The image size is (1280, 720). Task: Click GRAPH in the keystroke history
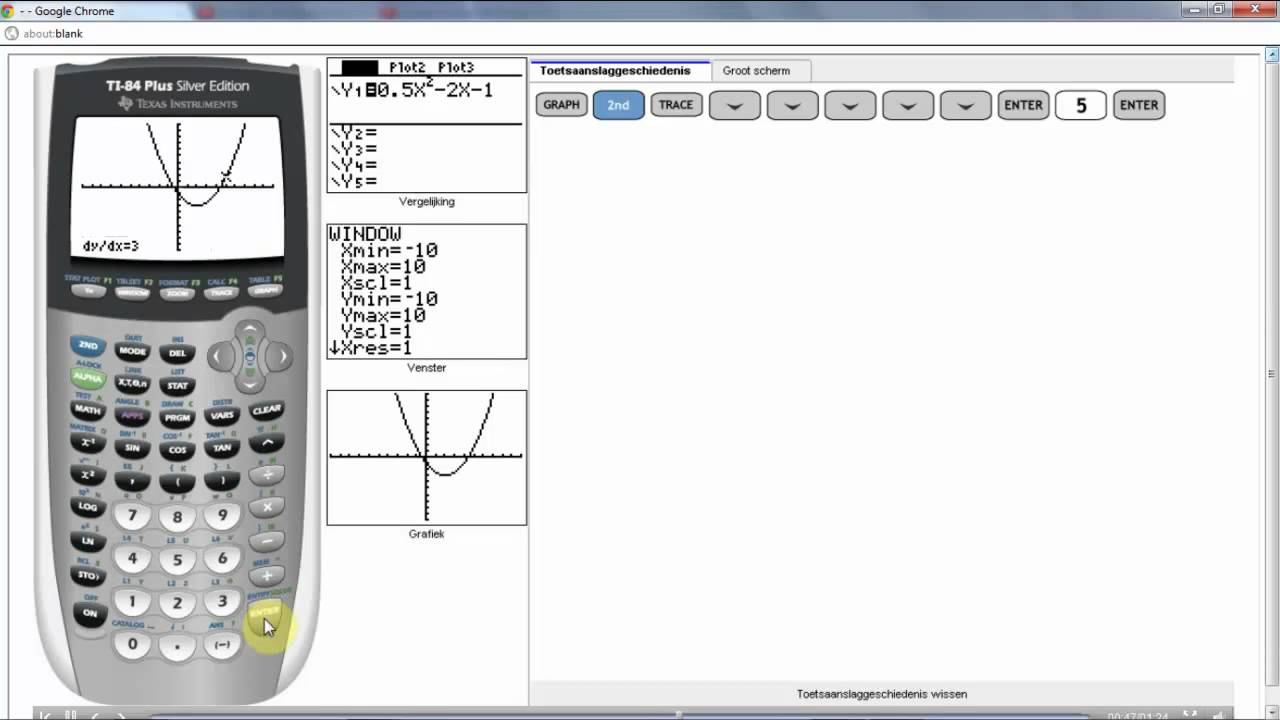[x=561, y=105]
